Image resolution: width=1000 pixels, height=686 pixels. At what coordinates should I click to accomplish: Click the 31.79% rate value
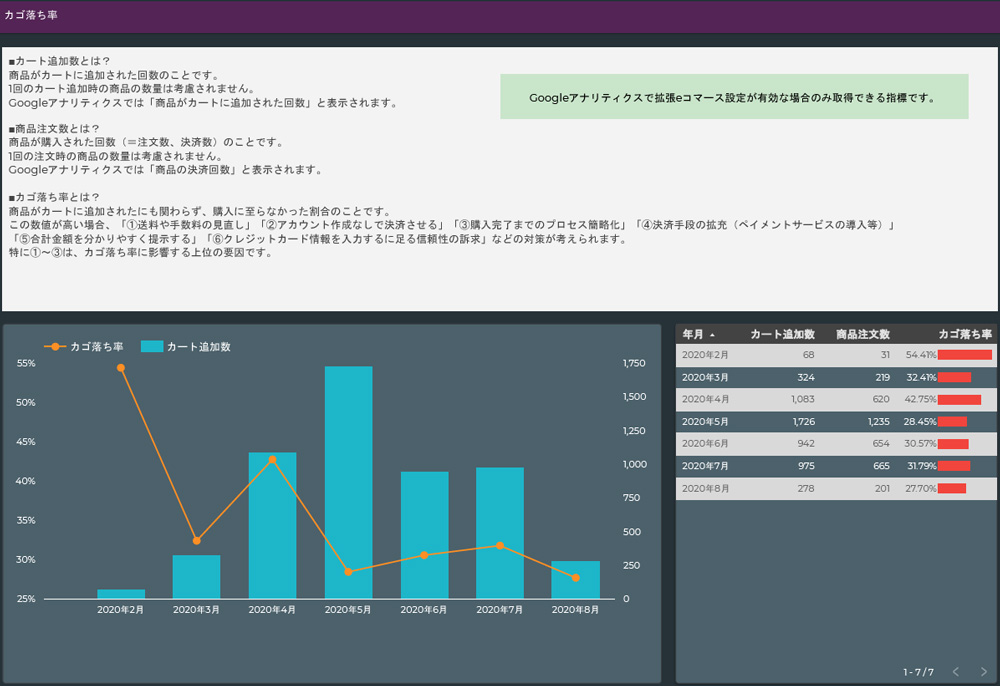922,466
